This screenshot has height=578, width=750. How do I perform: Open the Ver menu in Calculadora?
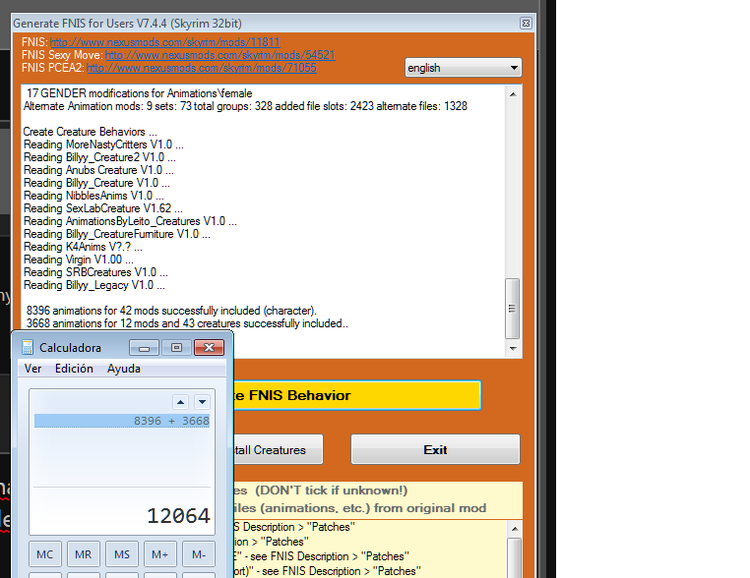(x=33, y=368)
